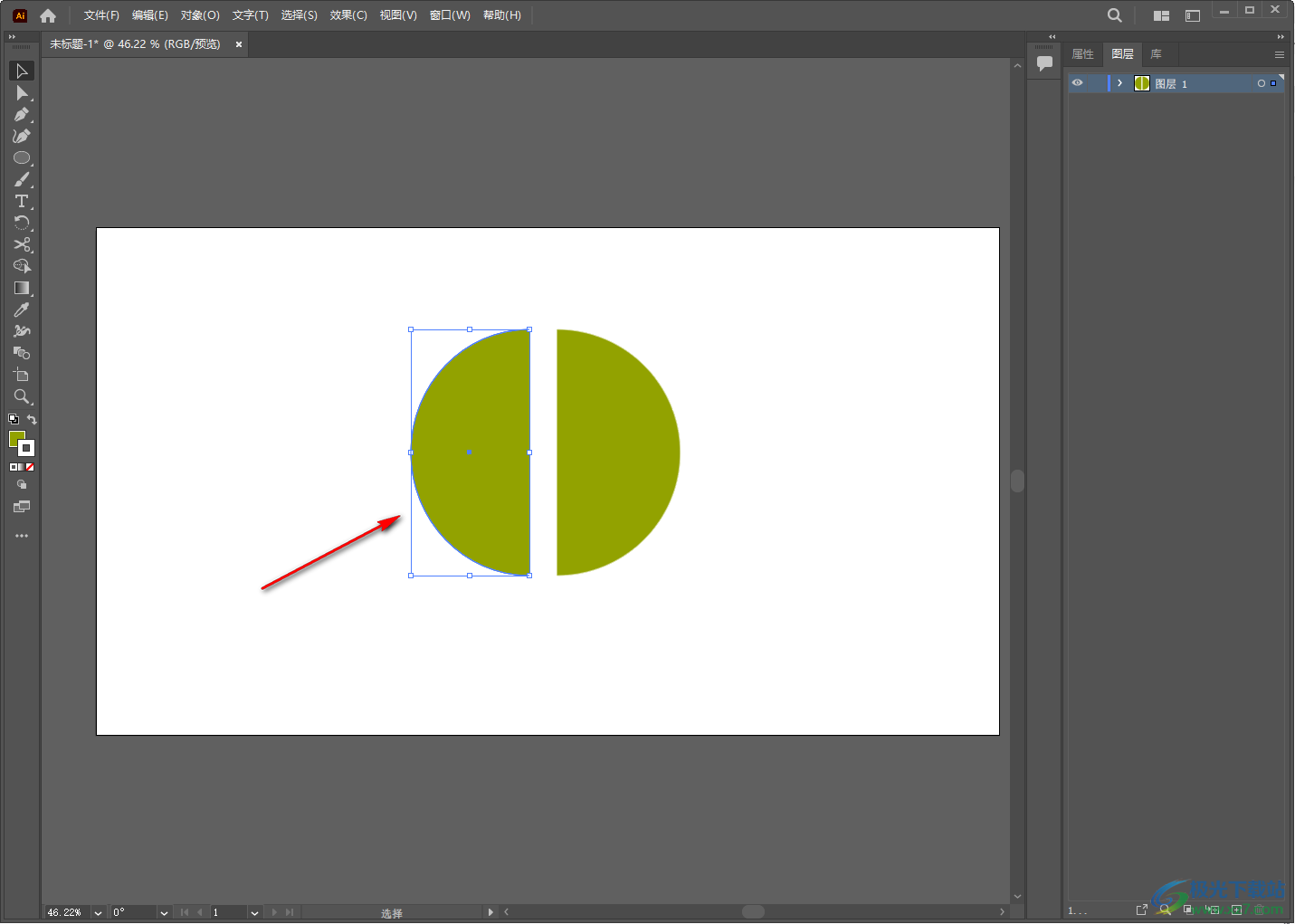
Task: Open the 文件(F) menu
Action: [101, 15]
